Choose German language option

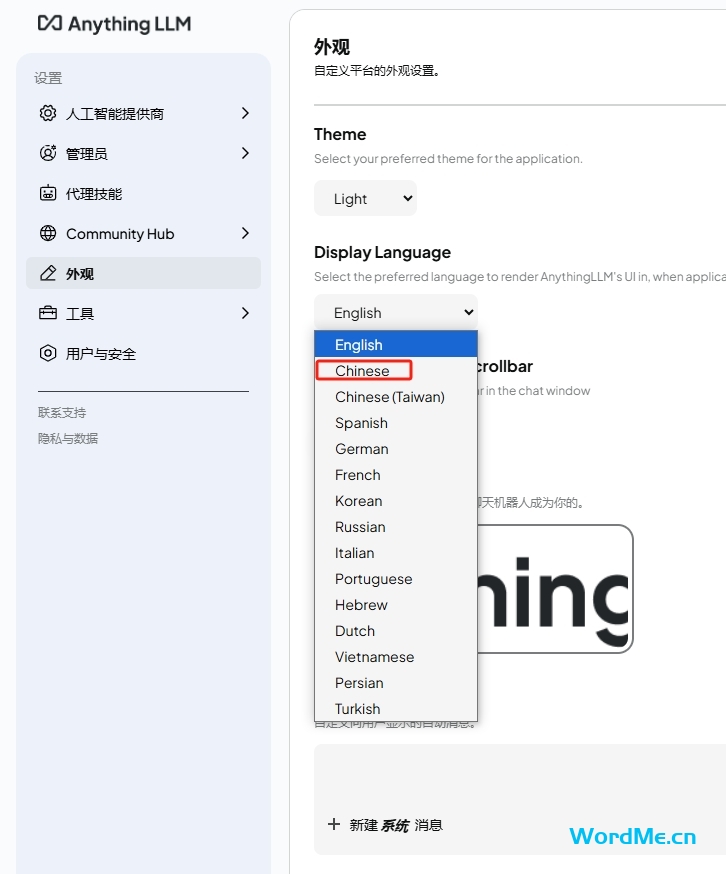pyautogui.click(x=396, y=449)
